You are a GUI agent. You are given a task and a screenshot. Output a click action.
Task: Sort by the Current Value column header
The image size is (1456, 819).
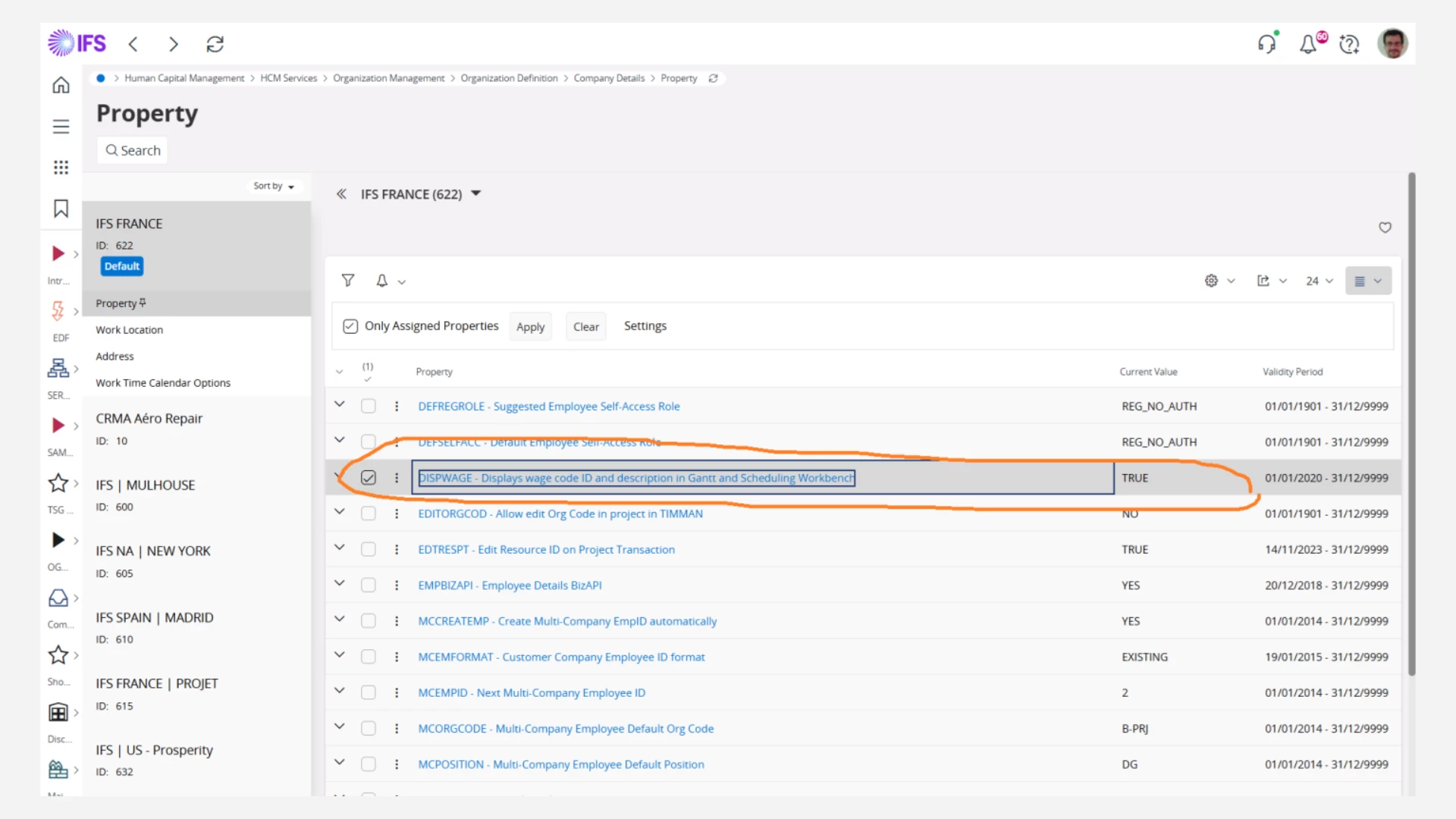[1148, 372]
